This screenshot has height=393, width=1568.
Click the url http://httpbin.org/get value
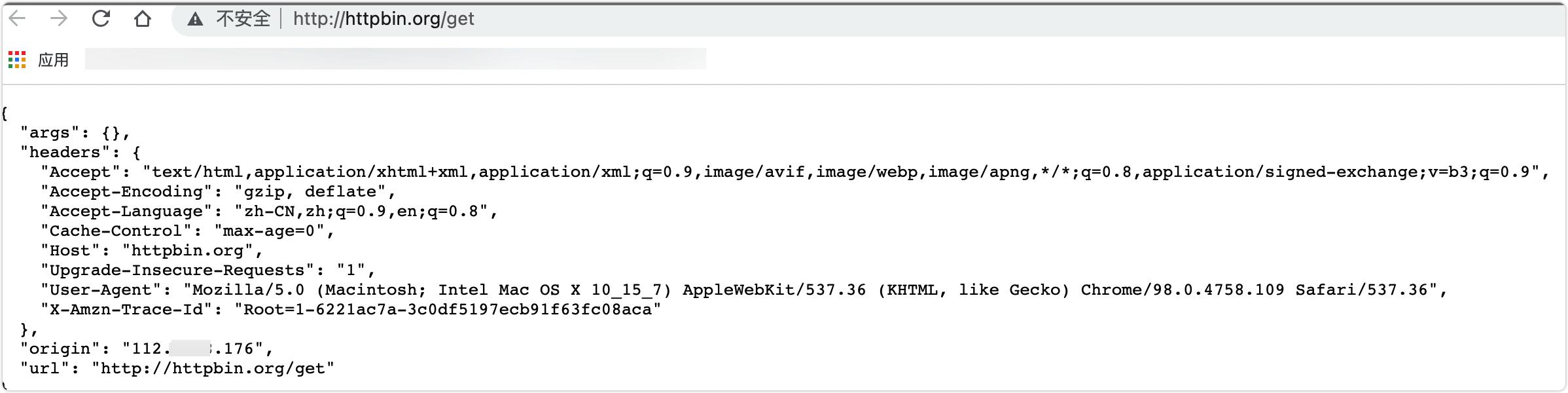[213, 369]
